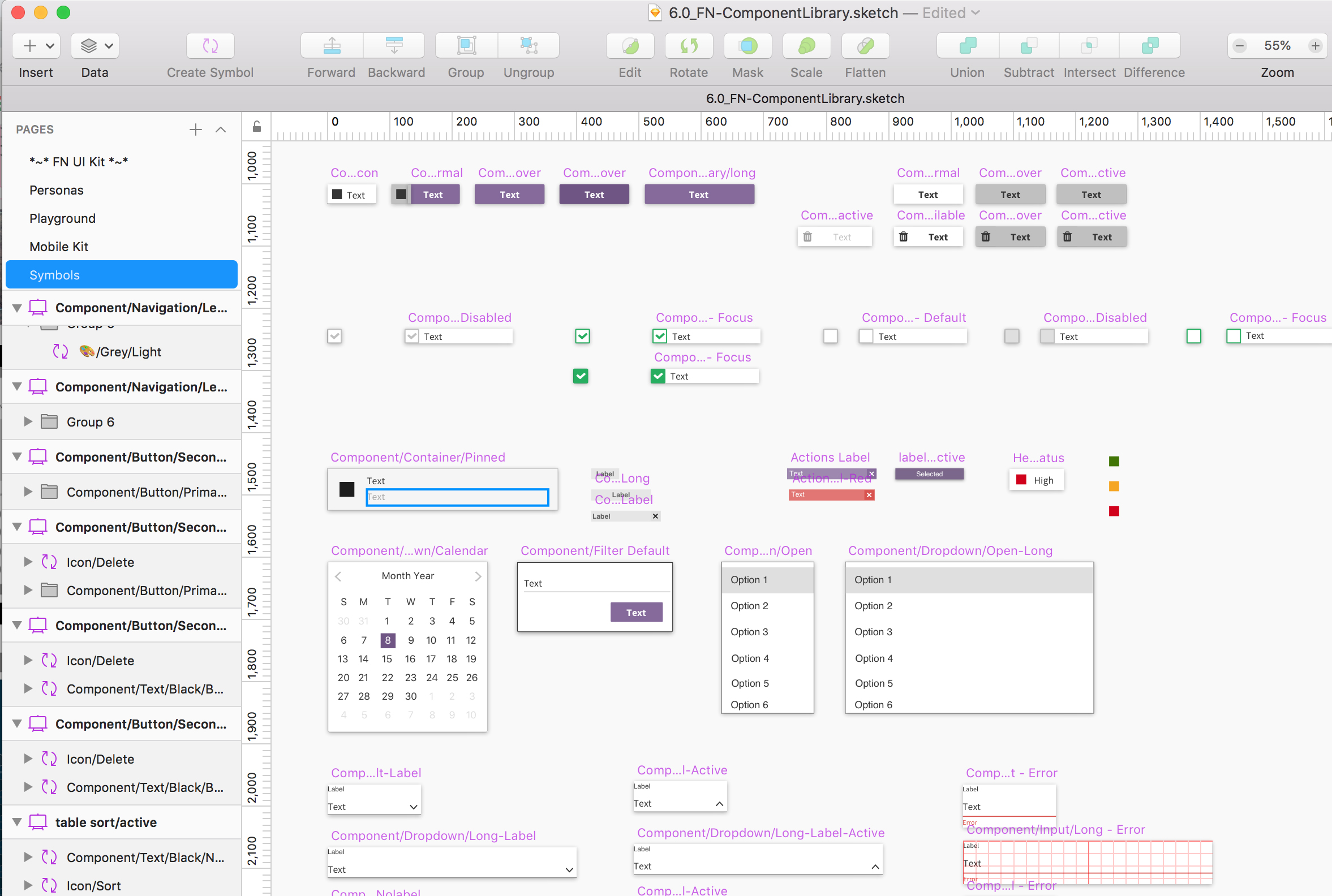
Task: Click the Ungroup tool icon
Action: (x=529, y=46)
